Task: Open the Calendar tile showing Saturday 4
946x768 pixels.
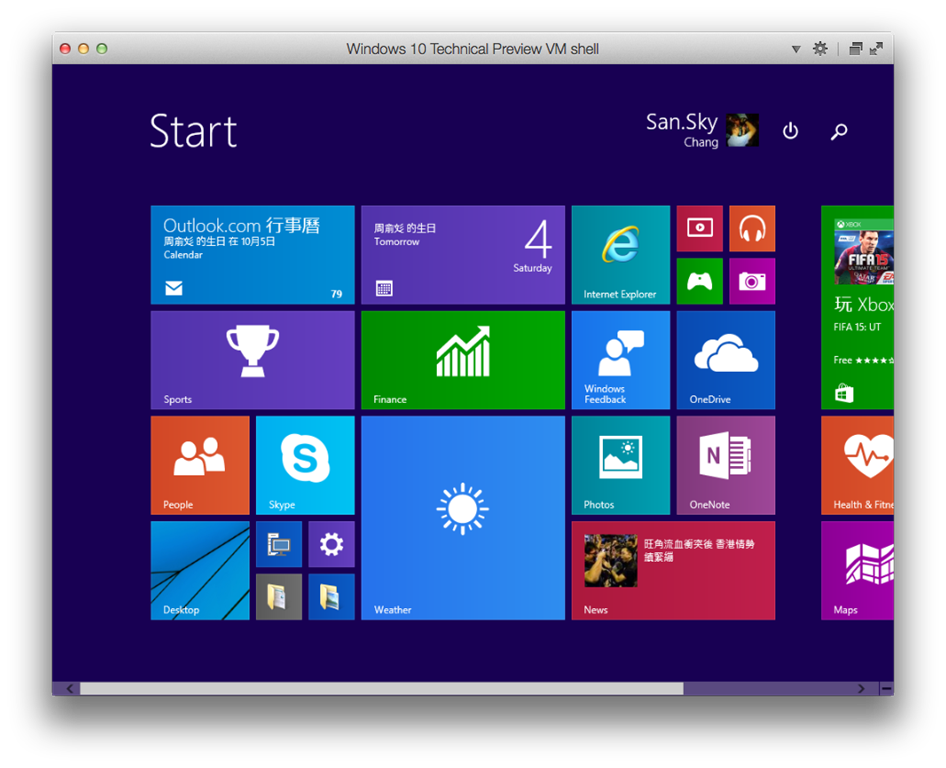Action: pyautogui.click(x=463, y=255)
